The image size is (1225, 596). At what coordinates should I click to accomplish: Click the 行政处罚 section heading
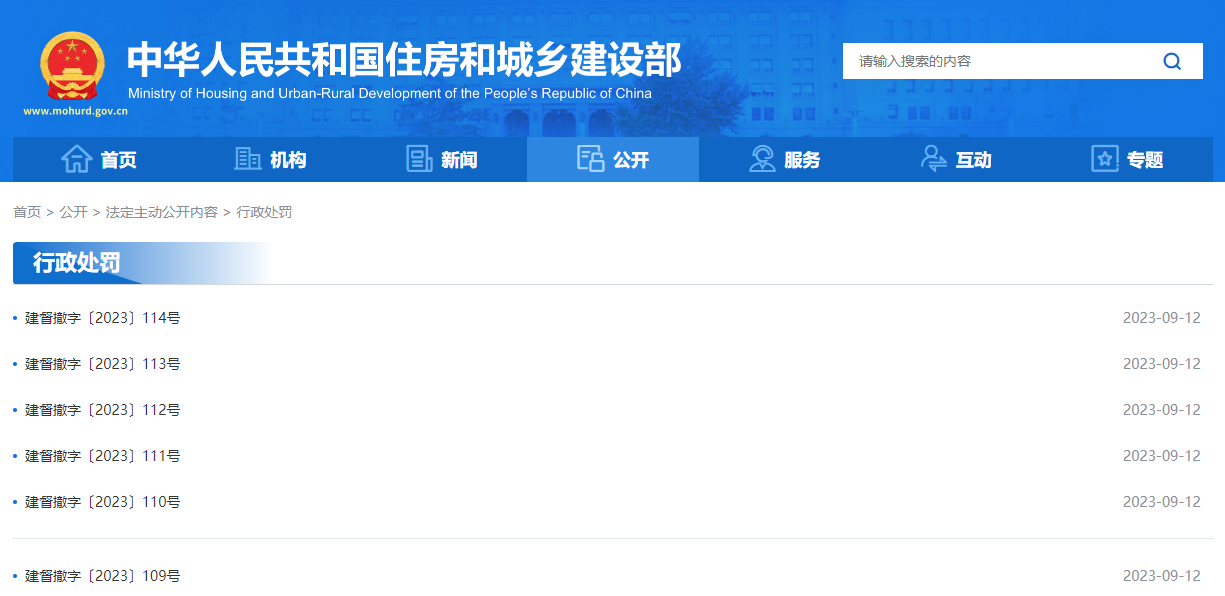tap(77, 263)
